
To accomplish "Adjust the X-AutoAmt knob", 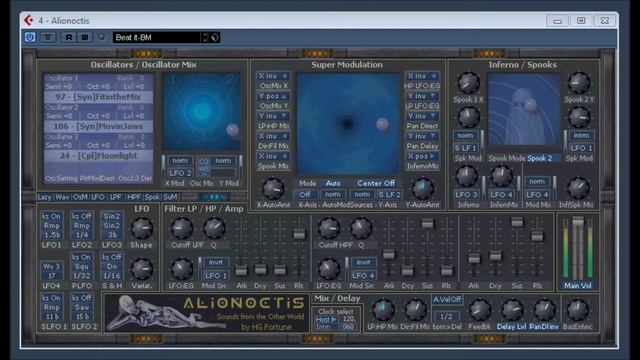I will point(273,188).
